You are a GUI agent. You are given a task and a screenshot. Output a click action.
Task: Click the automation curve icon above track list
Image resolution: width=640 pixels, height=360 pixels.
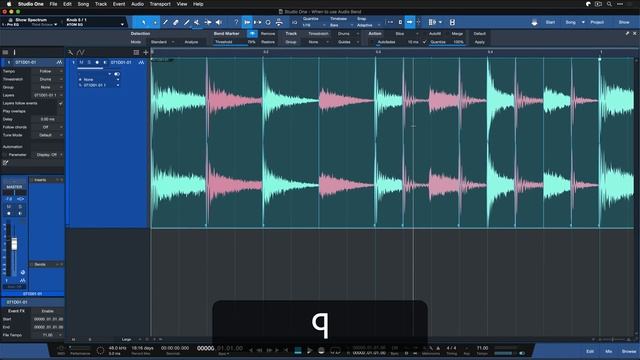(81, 52)
